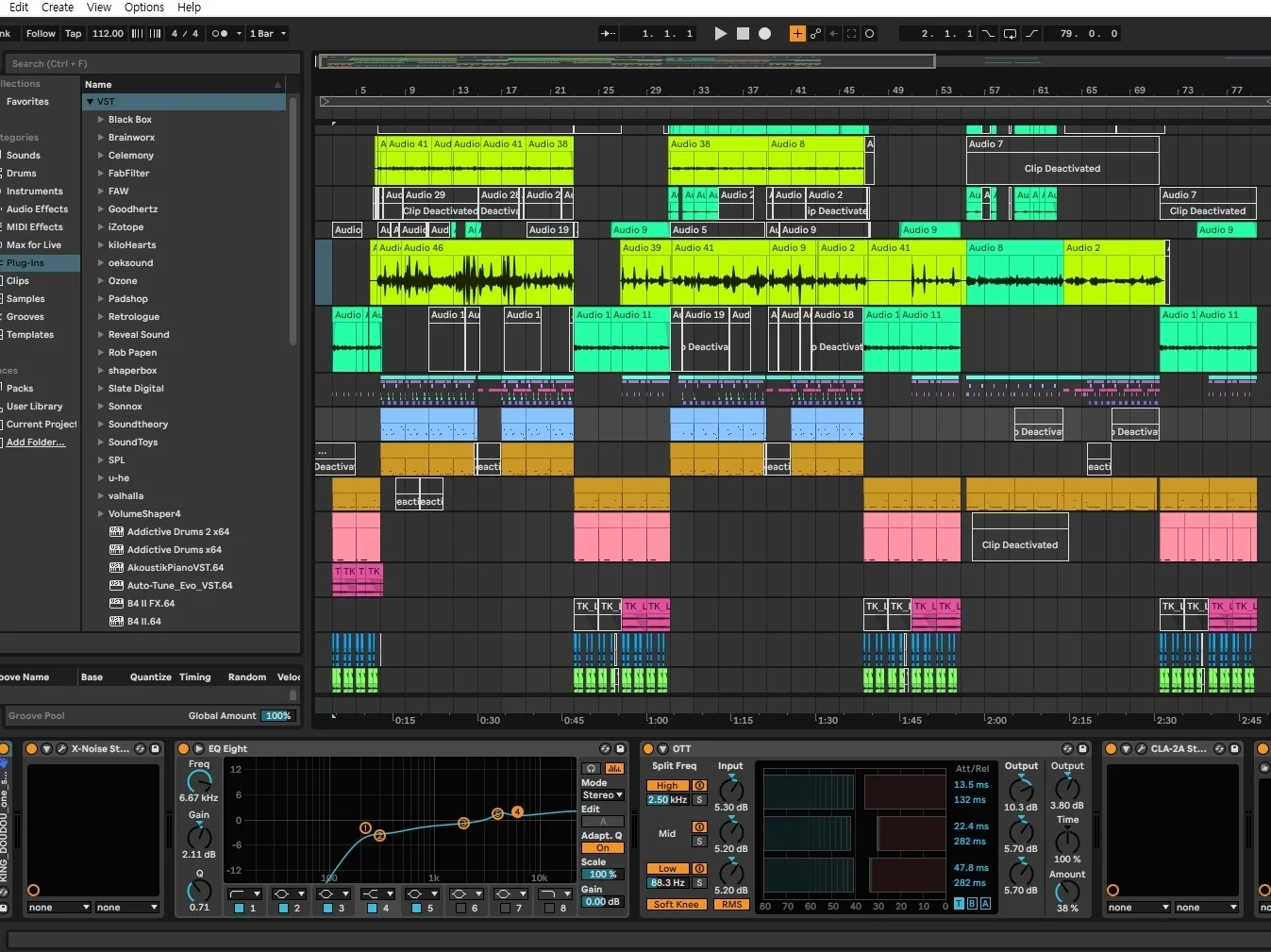Open filter type dropdown for band 4
Image resolution: width=1271 pixels, height=952 pixels.
[x=377, y=894]
